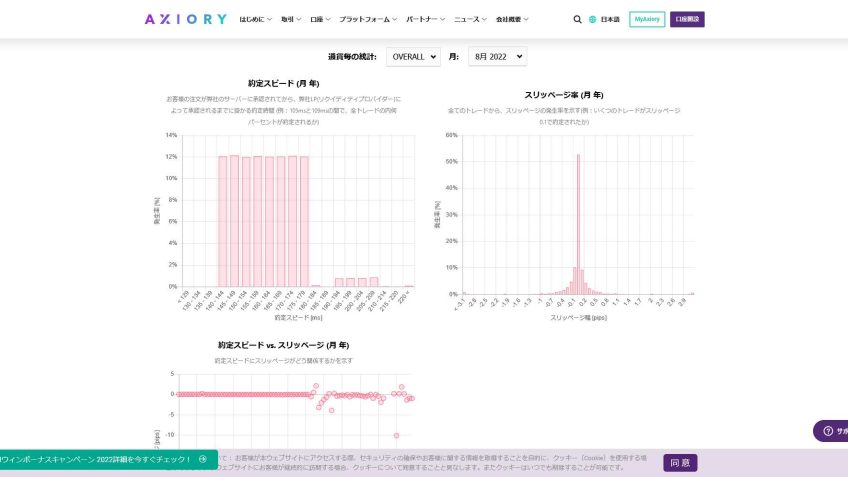Click the globe language icon
This screenshot has width=848, height=477.
tap(592, 19)
